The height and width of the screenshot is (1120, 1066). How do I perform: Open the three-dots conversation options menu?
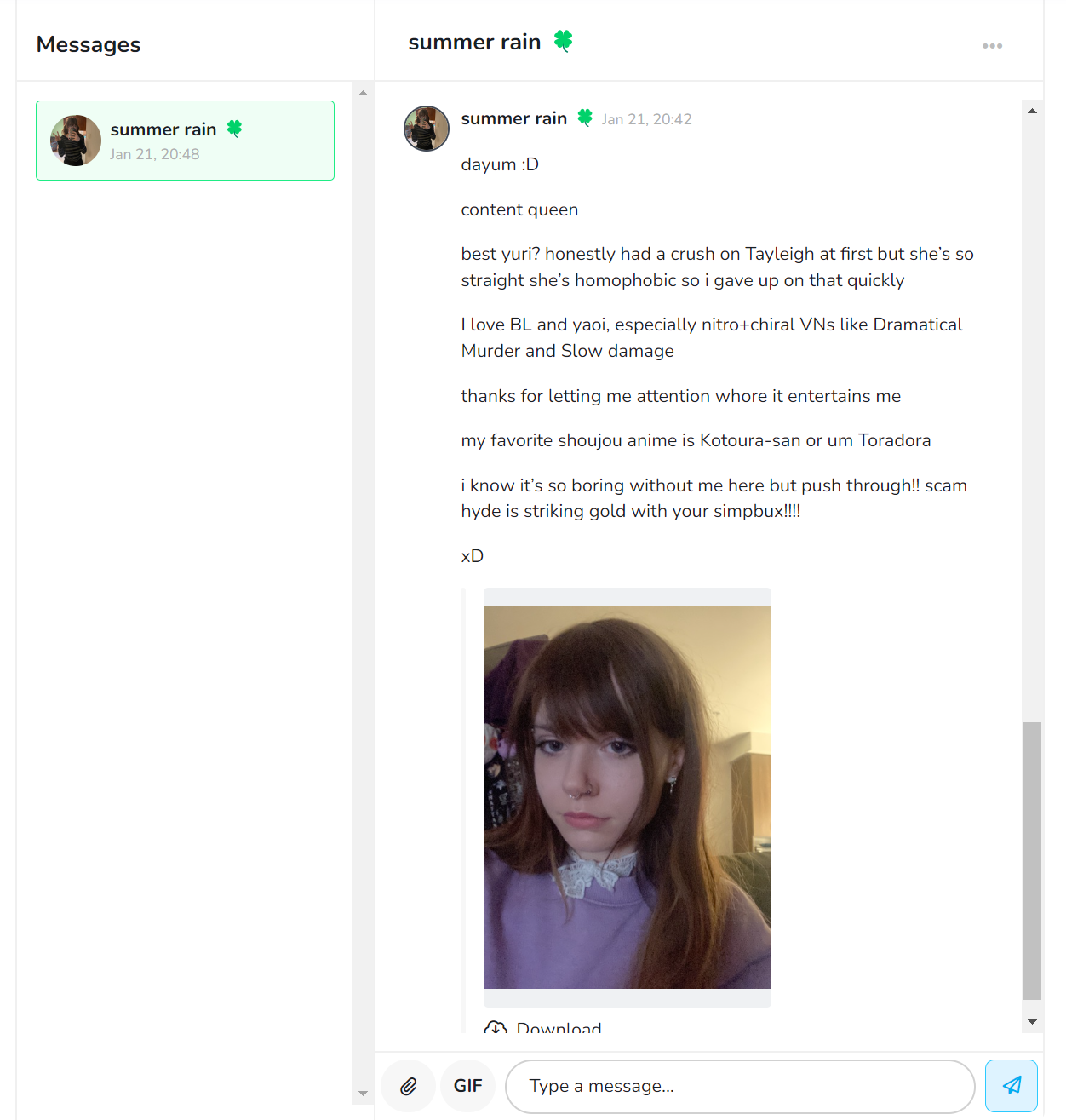click(992, 46)
